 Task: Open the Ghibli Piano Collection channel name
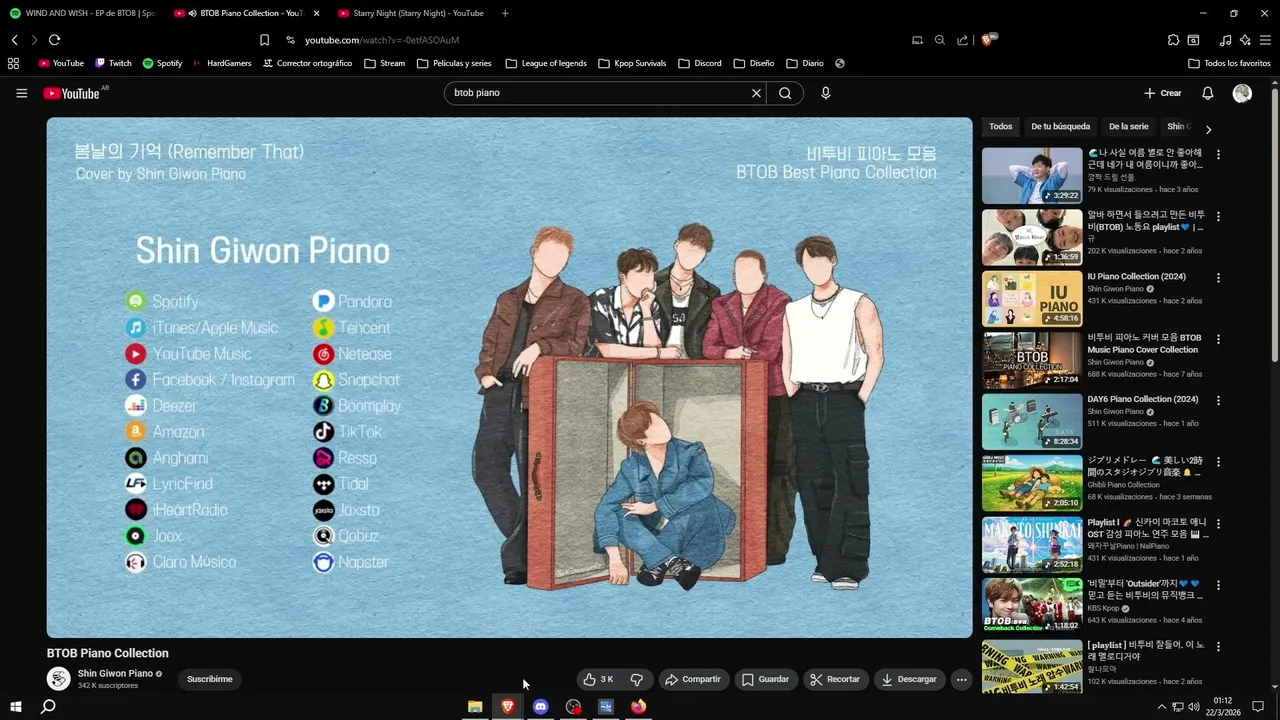click(1123, 485)
